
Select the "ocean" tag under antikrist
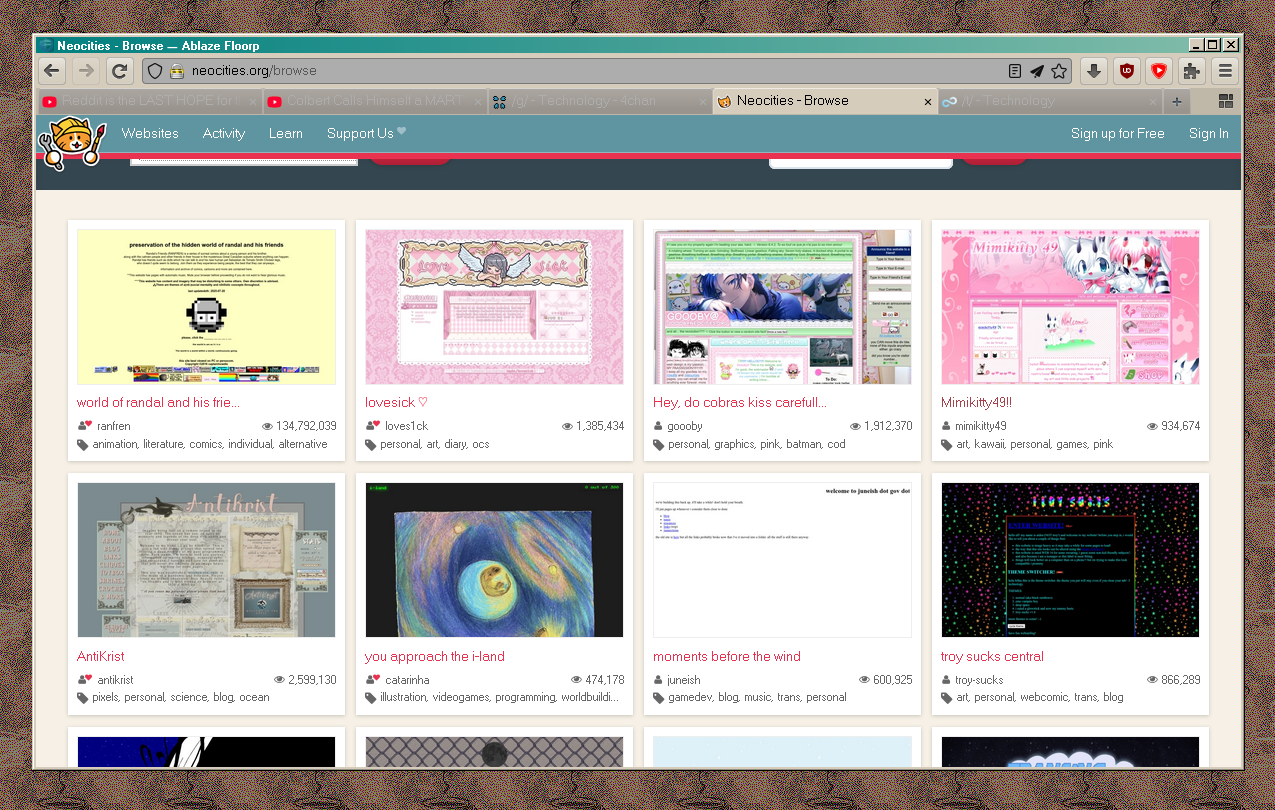(254, 698)
